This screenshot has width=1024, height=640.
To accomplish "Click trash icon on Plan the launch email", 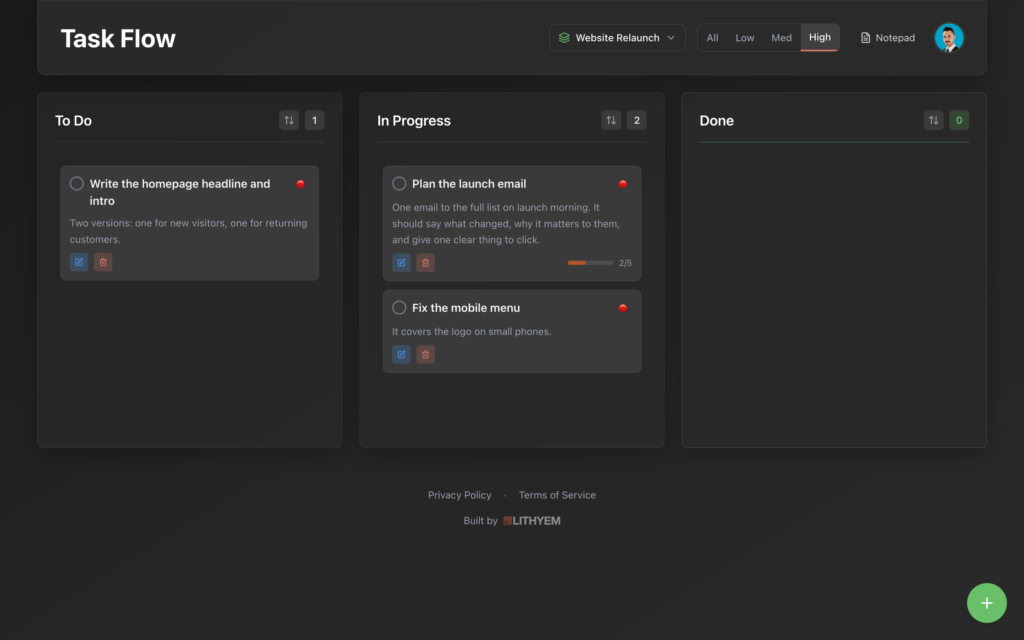I will coord(425,263).
